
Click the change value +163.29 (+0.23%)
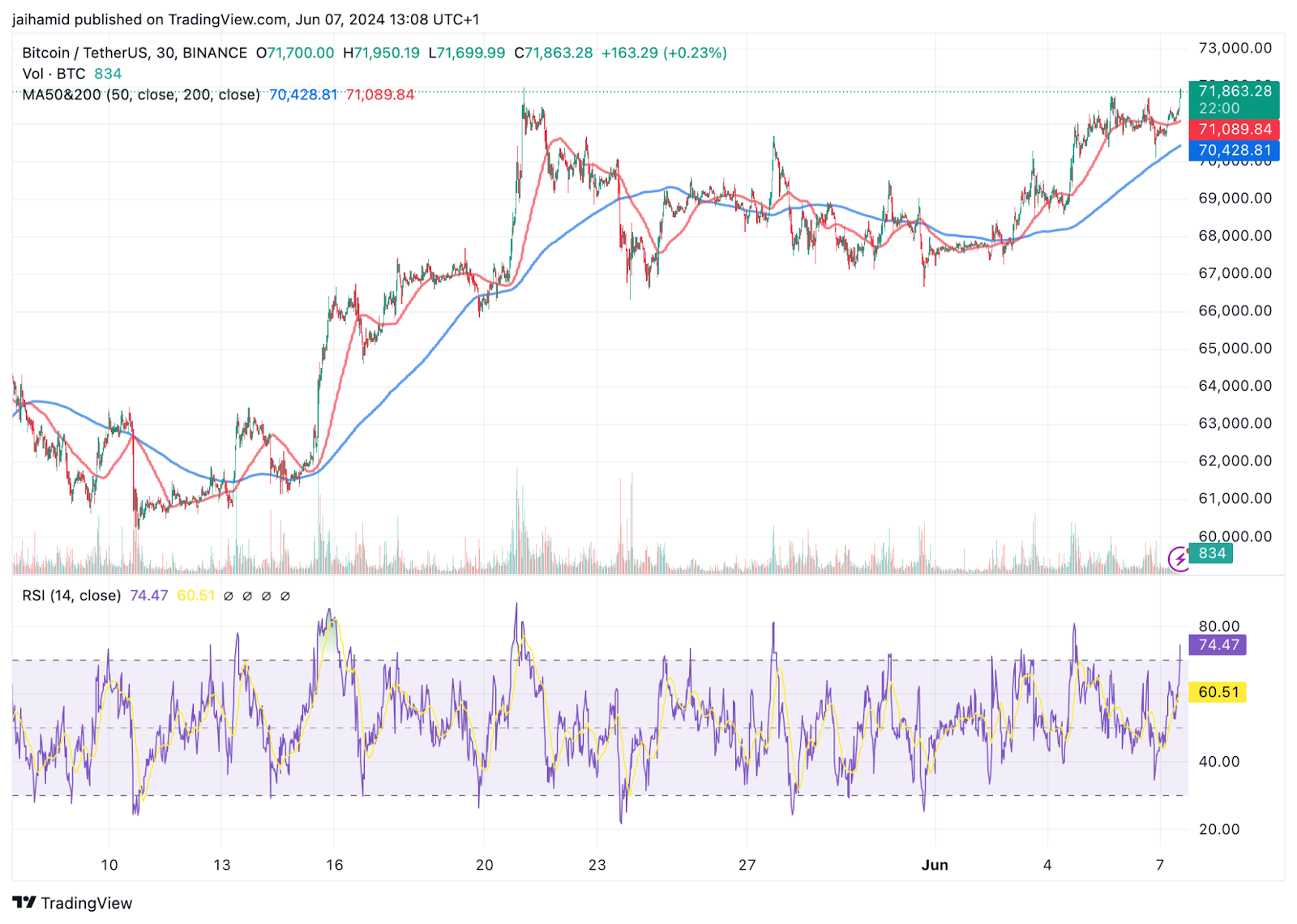664,53
